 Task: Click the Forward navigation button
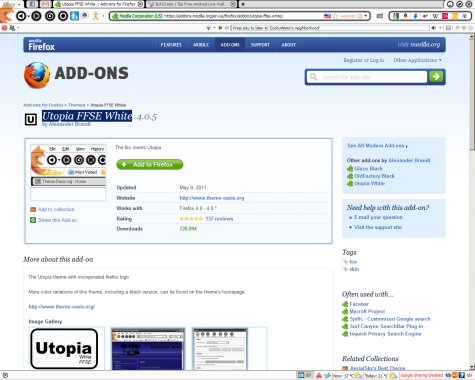coord(36,16)
